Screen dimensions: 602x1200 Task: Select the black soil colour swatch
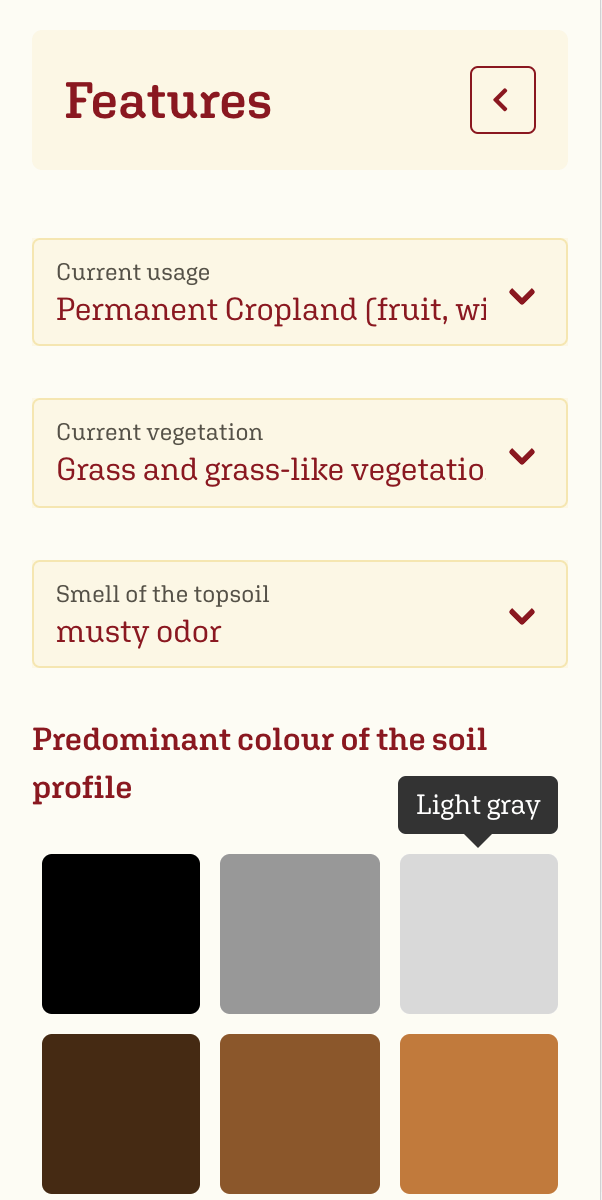click(120, 933)
